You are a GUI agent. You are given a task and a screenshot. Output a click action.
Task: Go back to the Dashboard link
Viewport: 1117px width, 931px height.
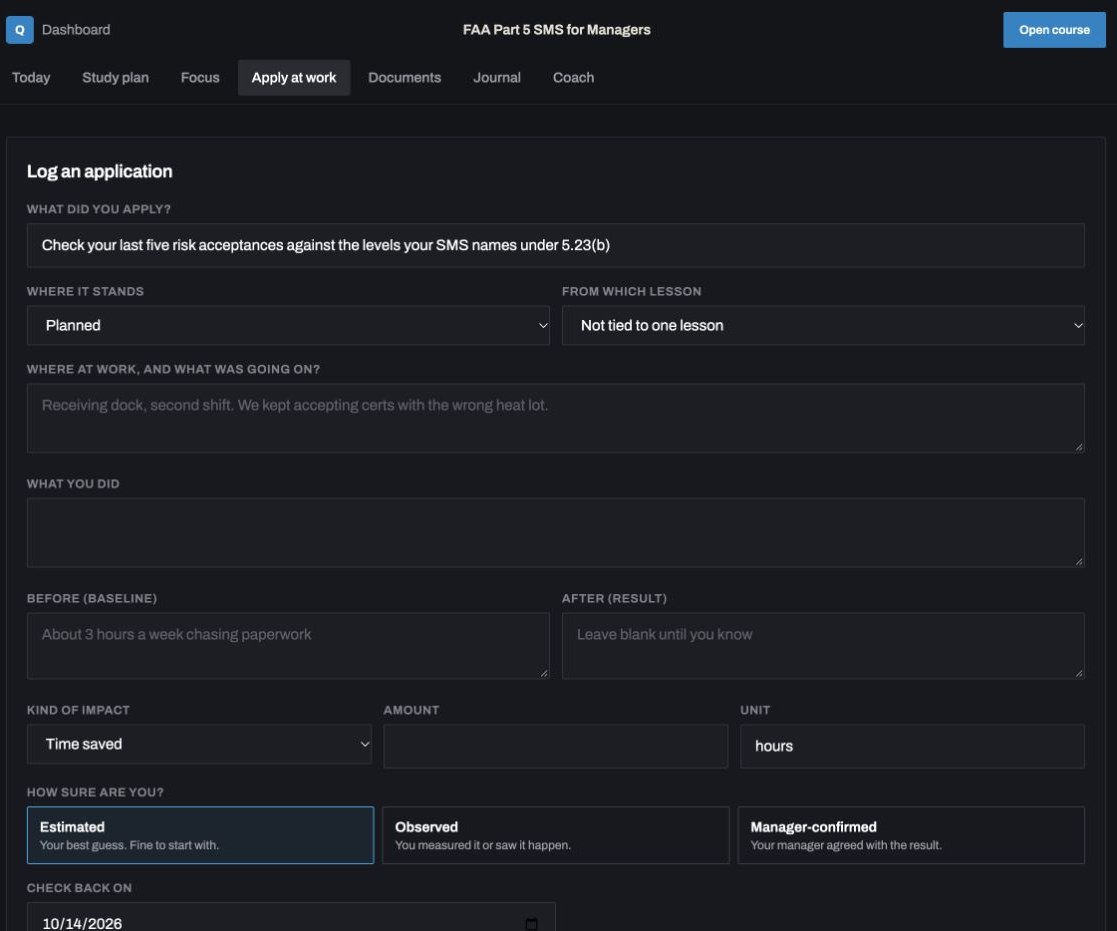[x=76, y=30]
